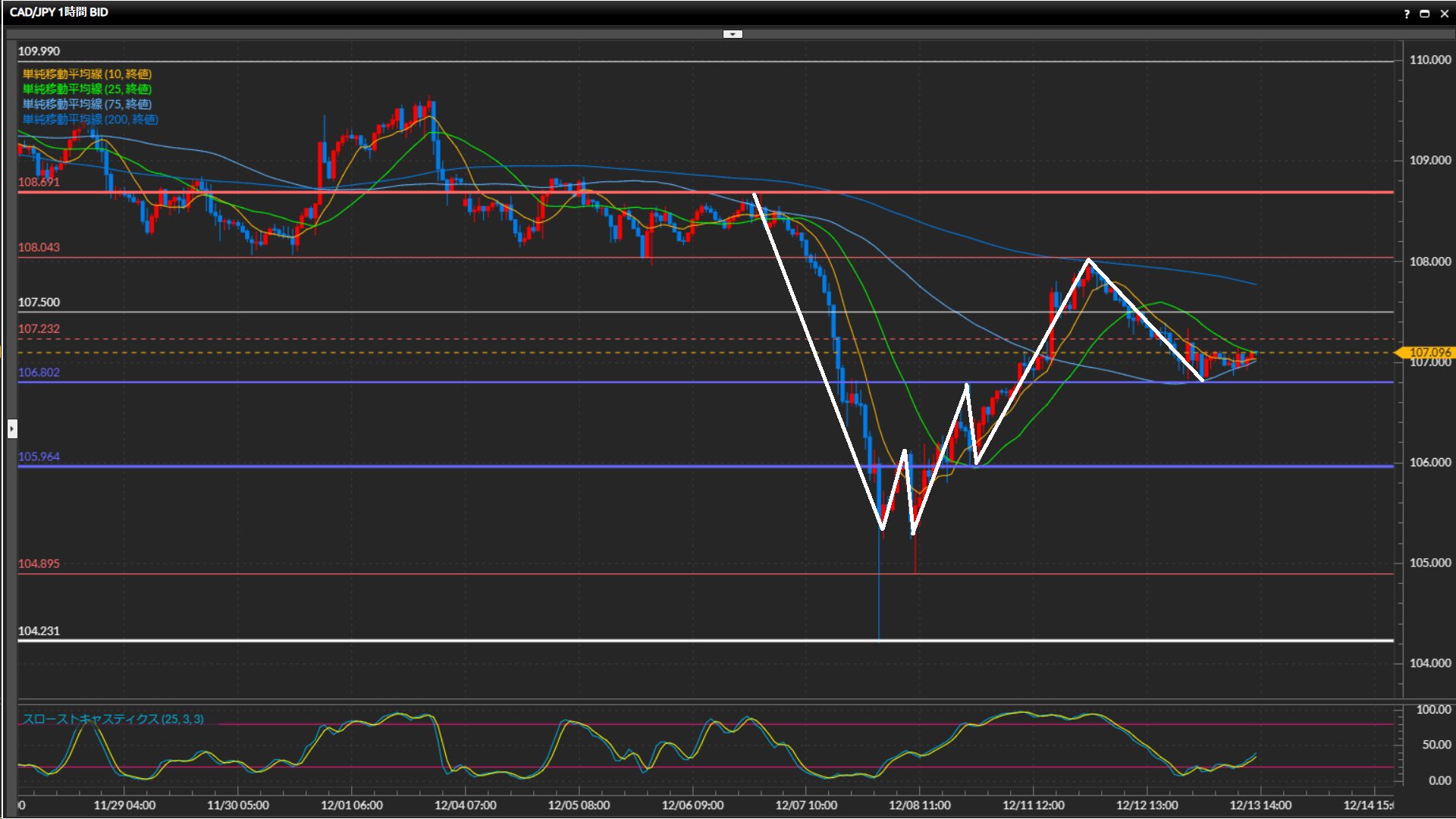Image resolution: width=1456 pixels, height=819 pixels.
Task: Select the 単純移動平均線 (200, 終値) legend
Action: 89,119
